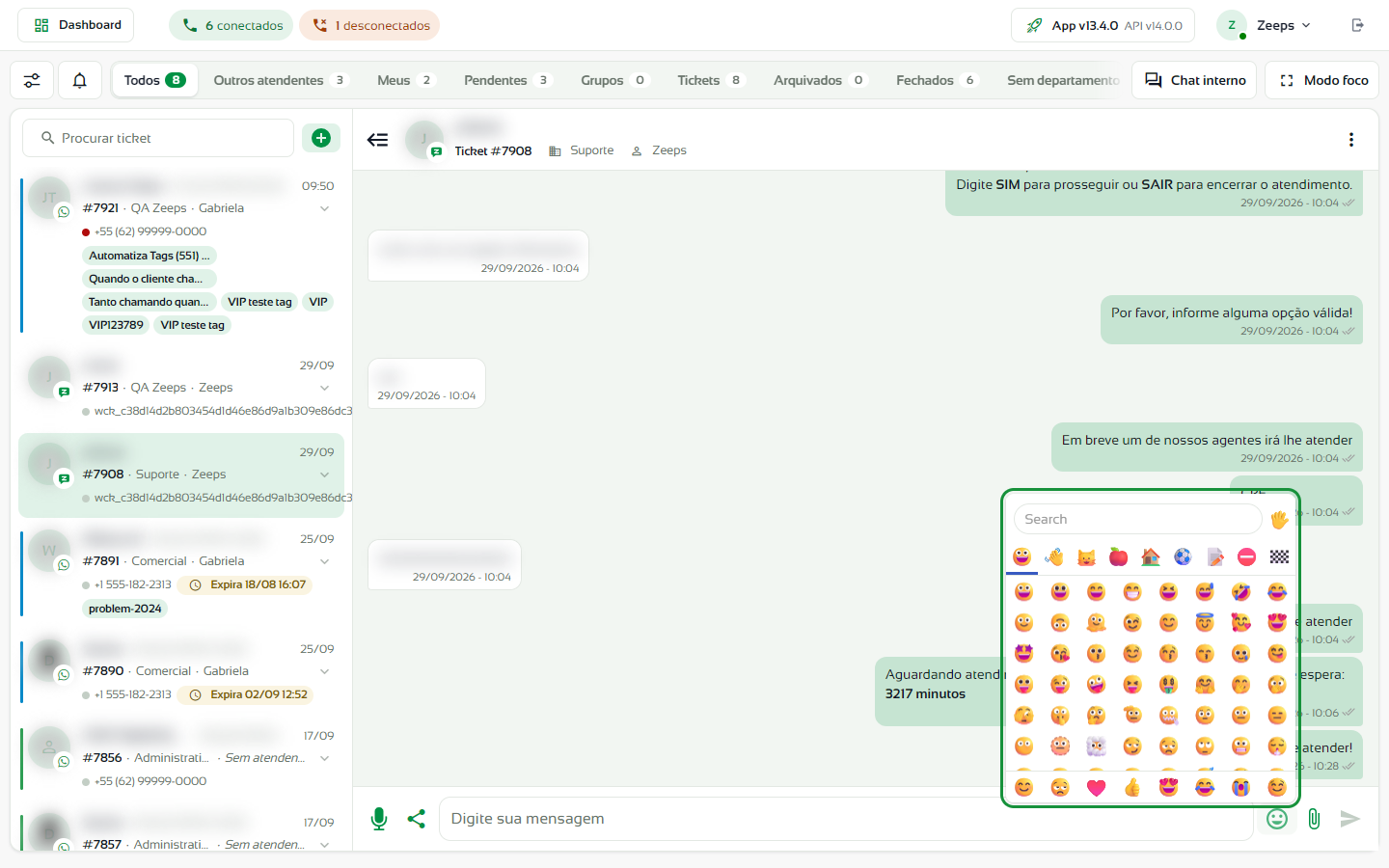Collapse the ticket list with back arrow
The height and width of the screenshot is (868, 1389).
[x=377, y=140]
